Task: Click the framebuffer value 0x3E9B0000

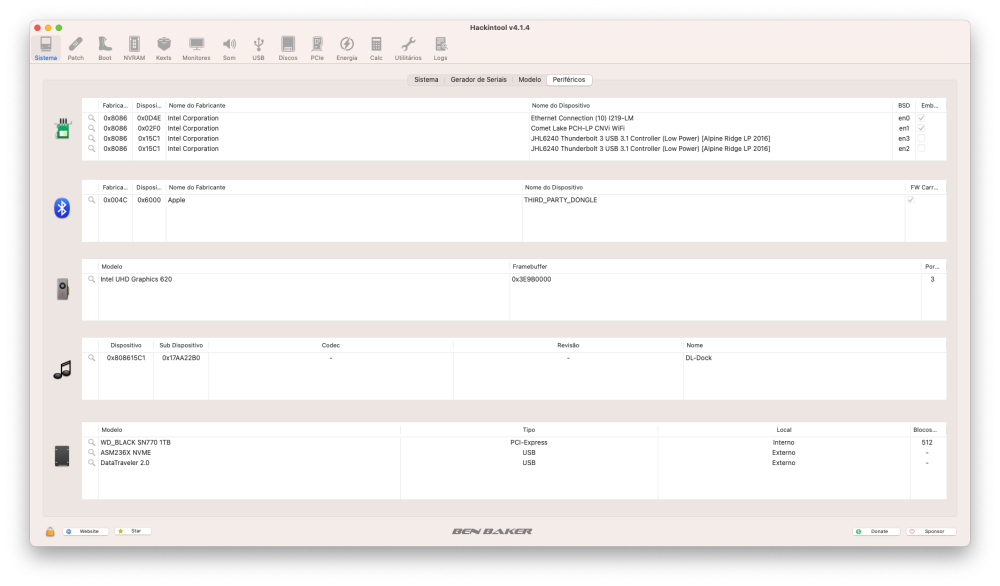Action: (x=531, y=279)
